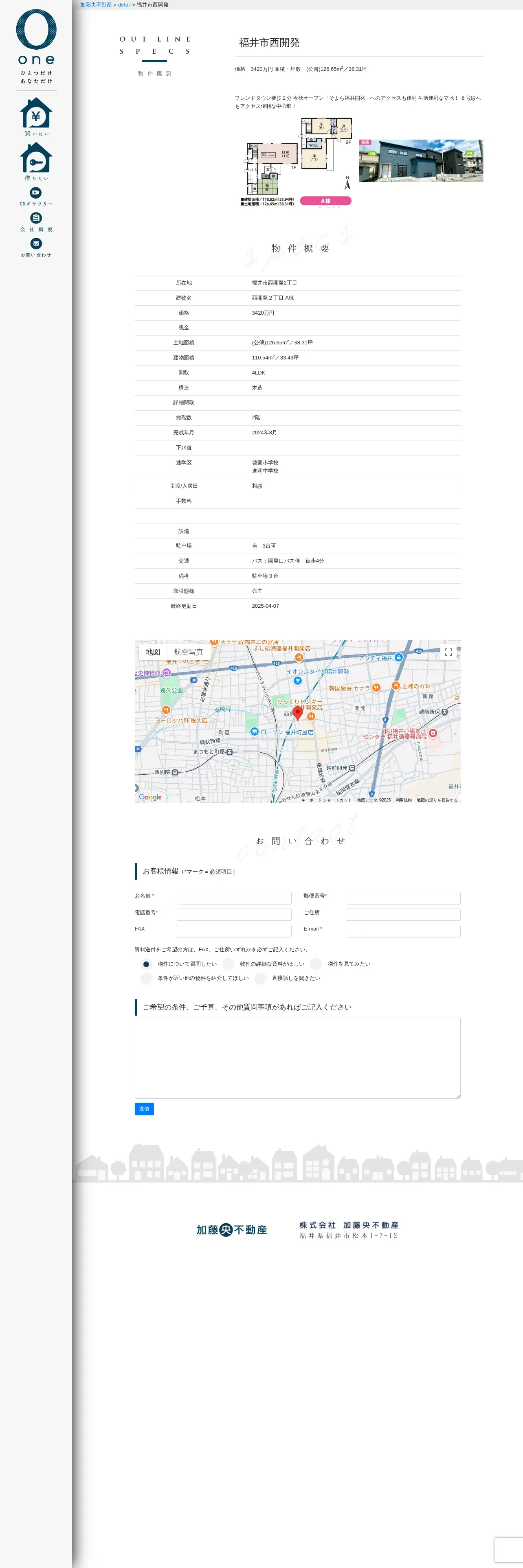523x1568 pixels.
Task: Follow the 加藤央不動産 breadcrumb link
Action: point(96,5)
